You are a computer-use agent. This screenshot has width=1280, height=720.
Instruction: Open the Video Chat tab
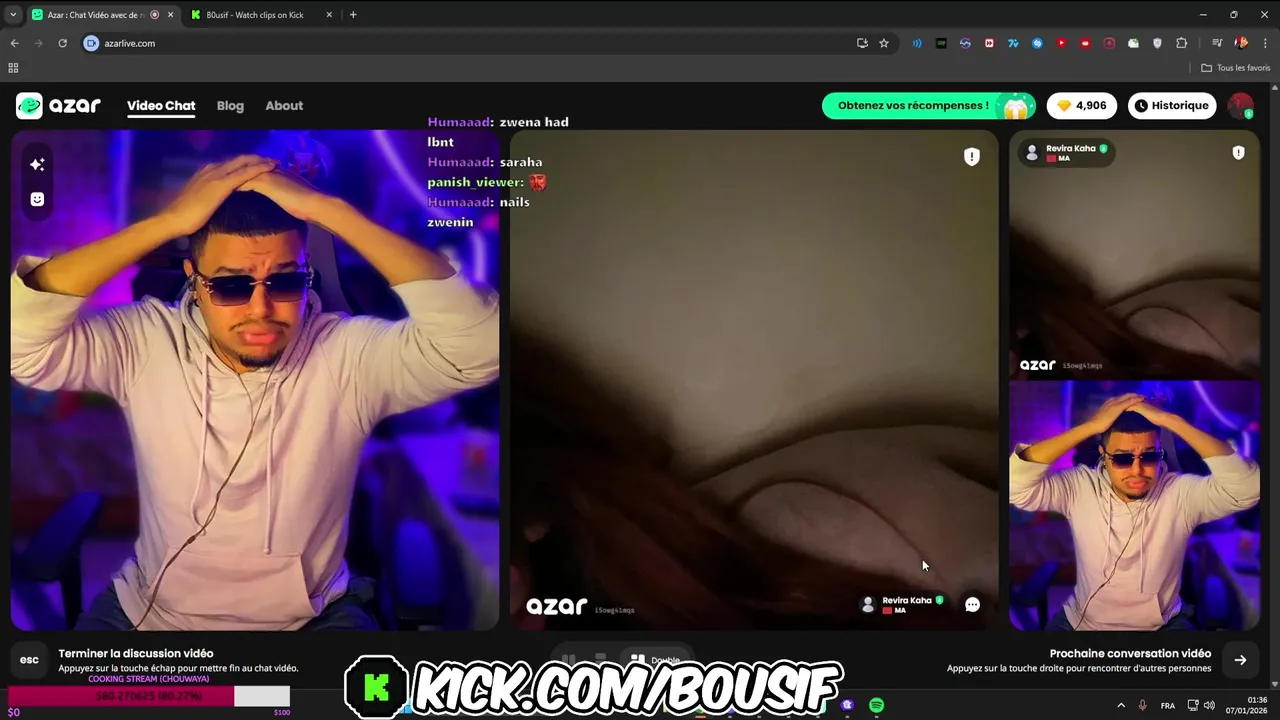click(x=161, y=106)
